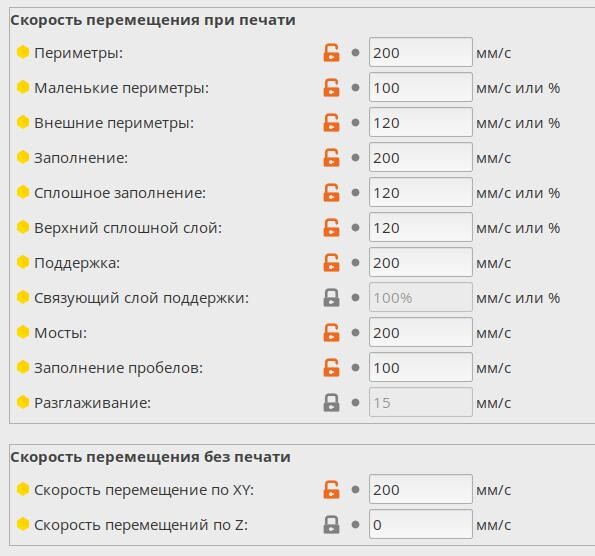Image resolution: width=595 pixels, height=556 pixels.
Task: Click the grey reset dot beside Поддержка field
Action: click(356, 263)
